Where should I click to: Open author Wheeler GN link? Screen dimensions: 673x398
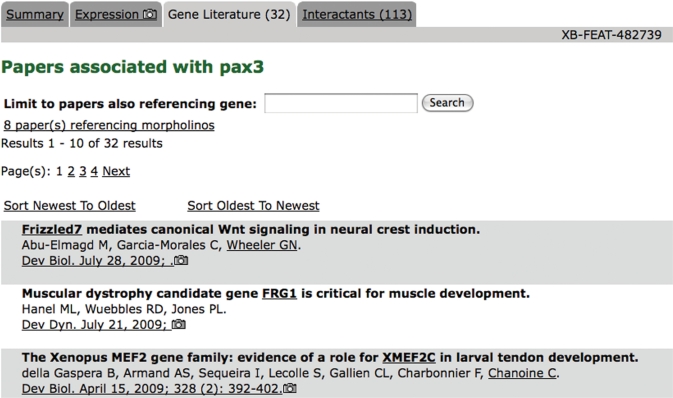point(262,245)
